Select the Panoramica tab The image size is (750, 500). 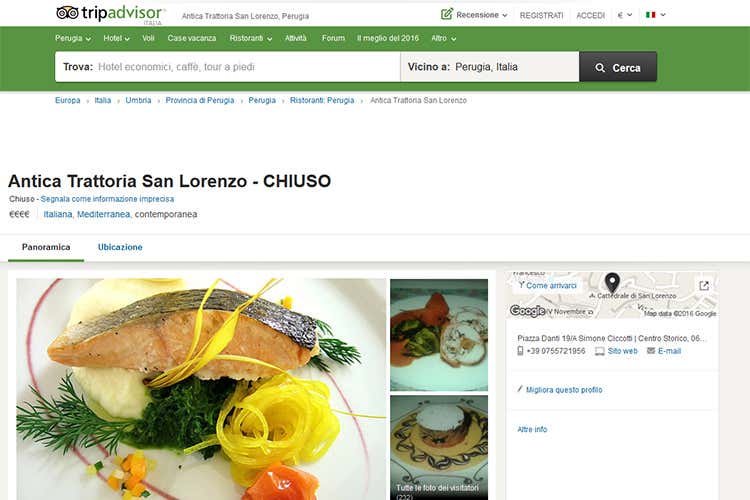tap(46, 247)
